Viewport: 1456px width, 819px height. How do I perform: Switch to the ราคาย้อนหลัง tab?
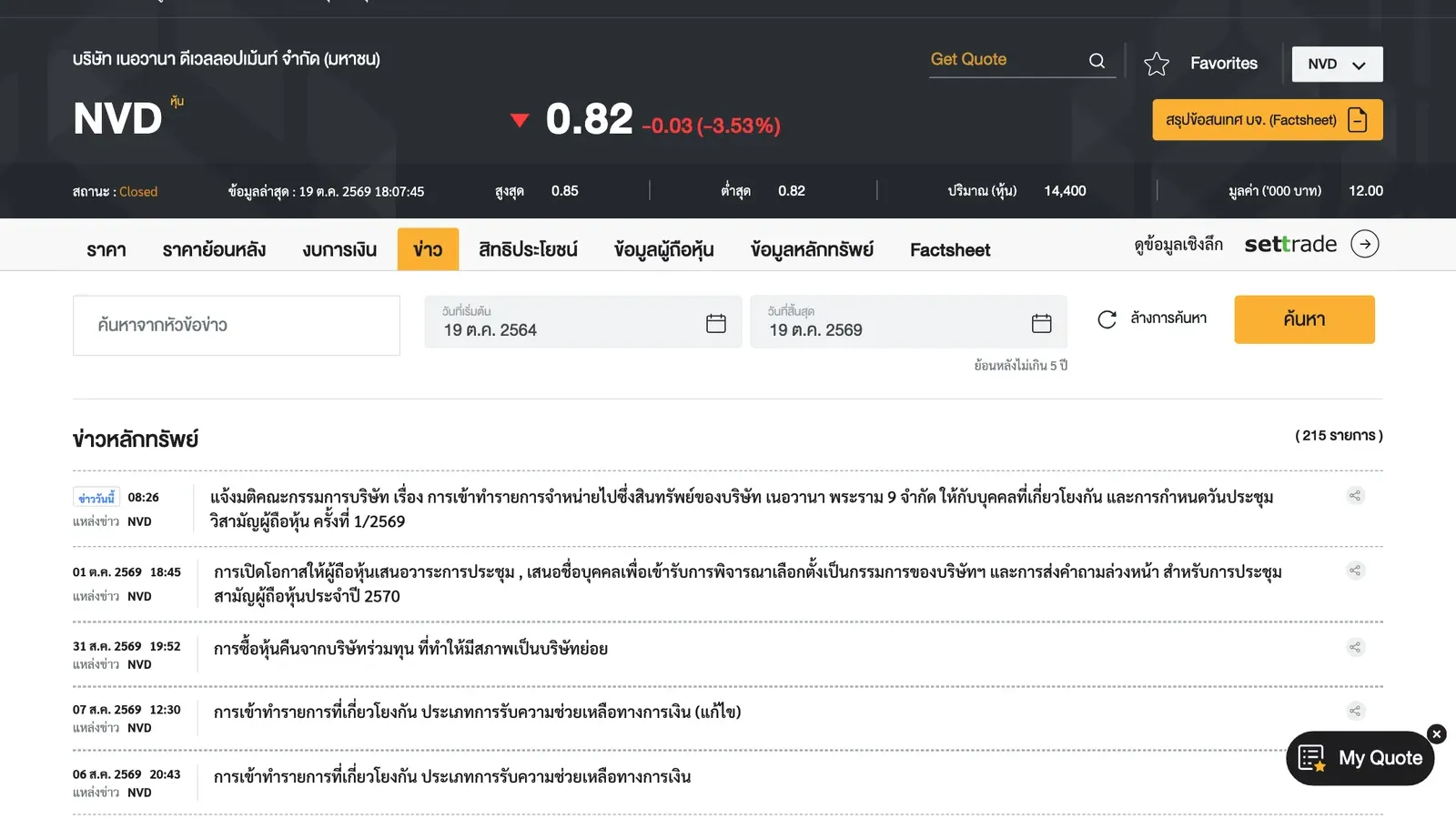(x=214, y=249)
